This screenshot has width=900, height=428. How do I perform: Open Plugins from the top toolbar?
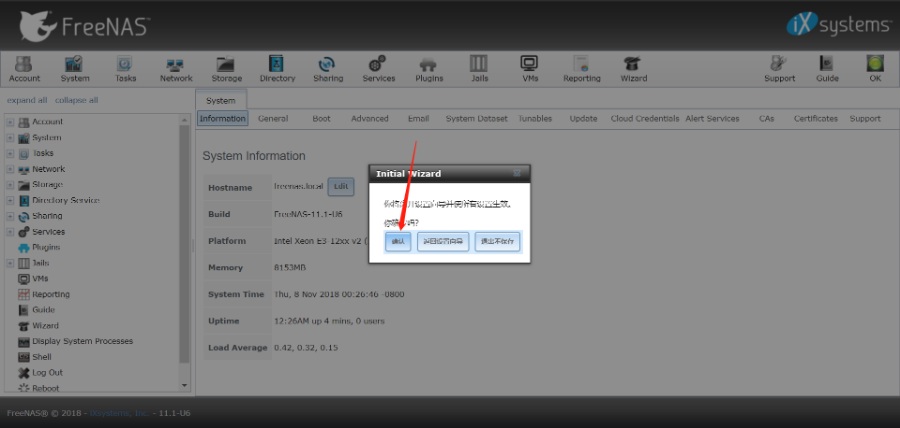coord(429,69)
